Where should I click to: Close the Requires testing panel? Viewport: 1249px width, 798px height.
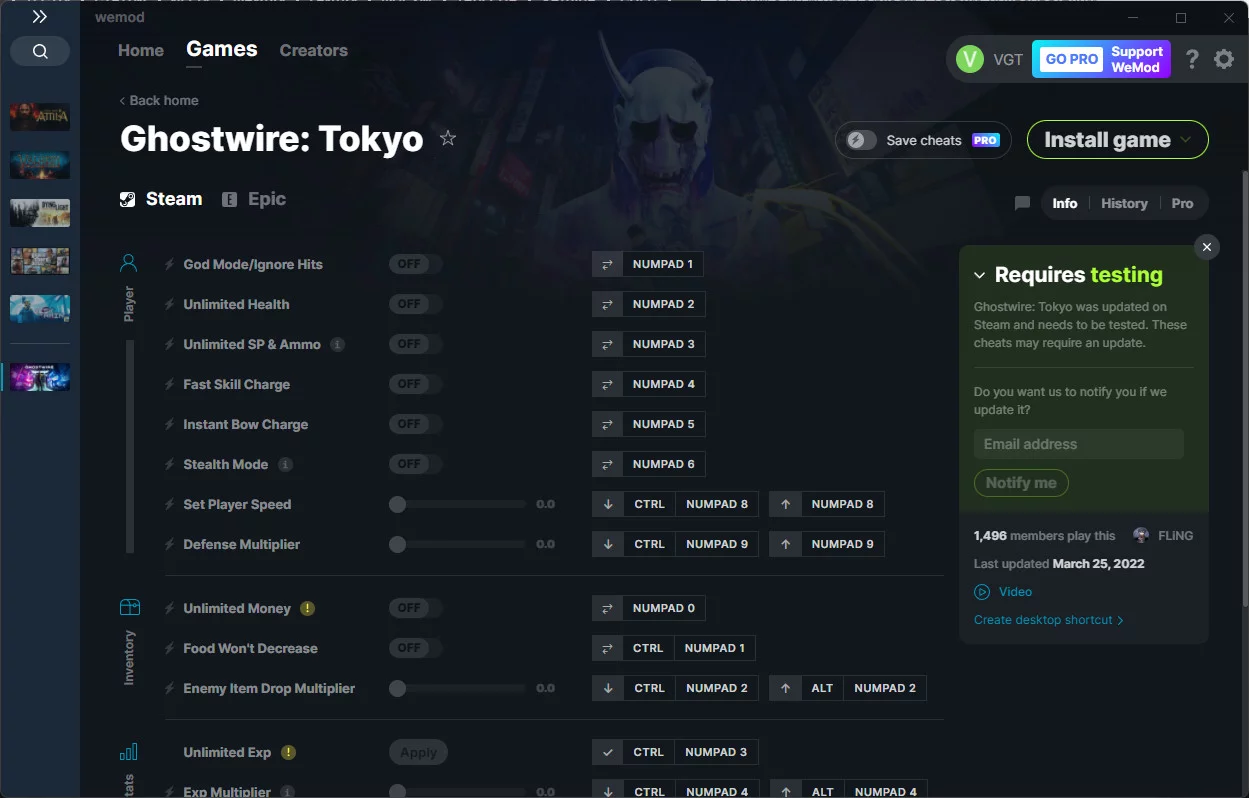pyautogui.click(x=1207, y=247)
